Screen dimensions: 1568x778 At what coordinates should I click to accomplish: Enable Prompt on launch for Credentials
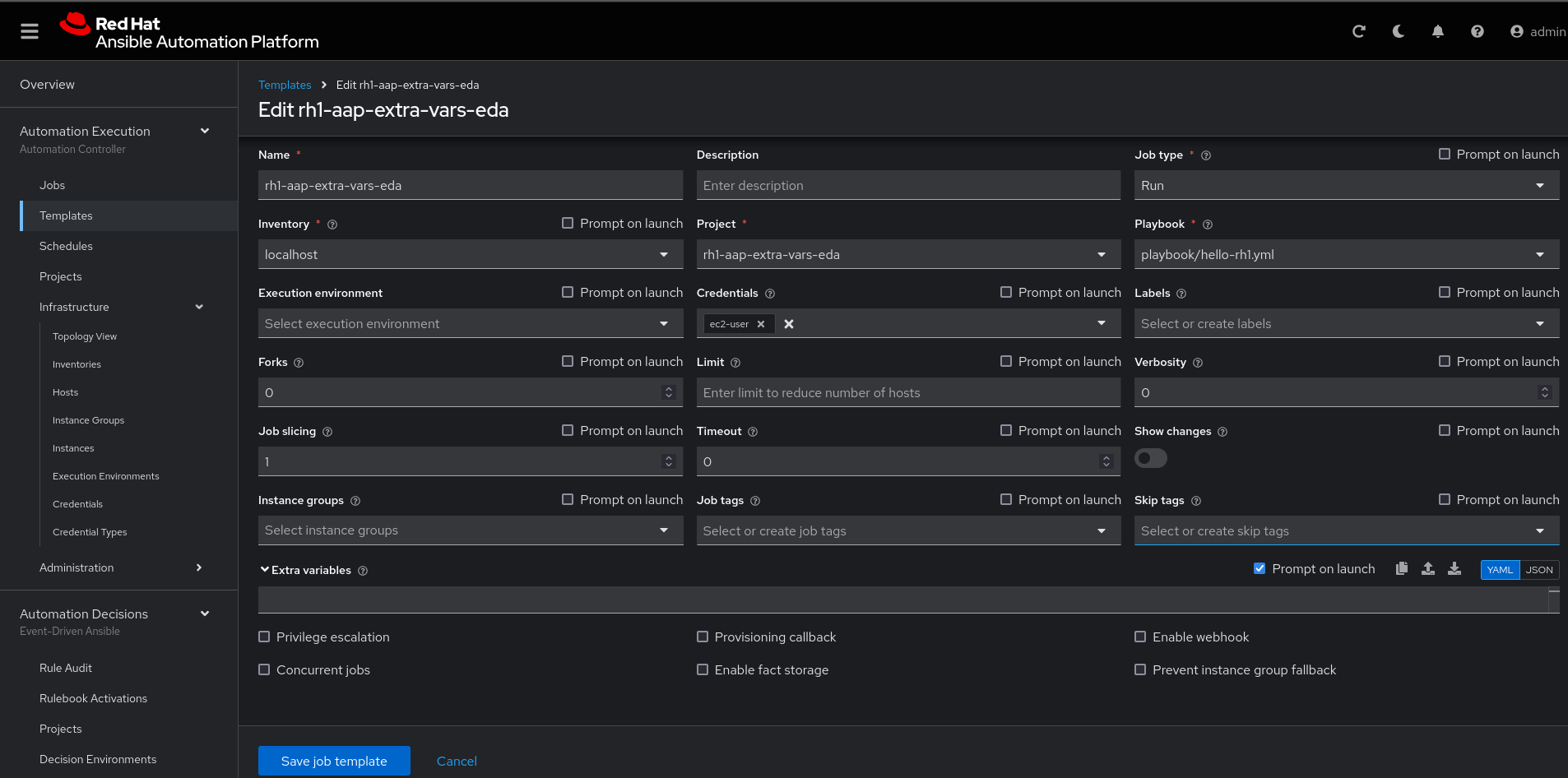(1006, 292)
